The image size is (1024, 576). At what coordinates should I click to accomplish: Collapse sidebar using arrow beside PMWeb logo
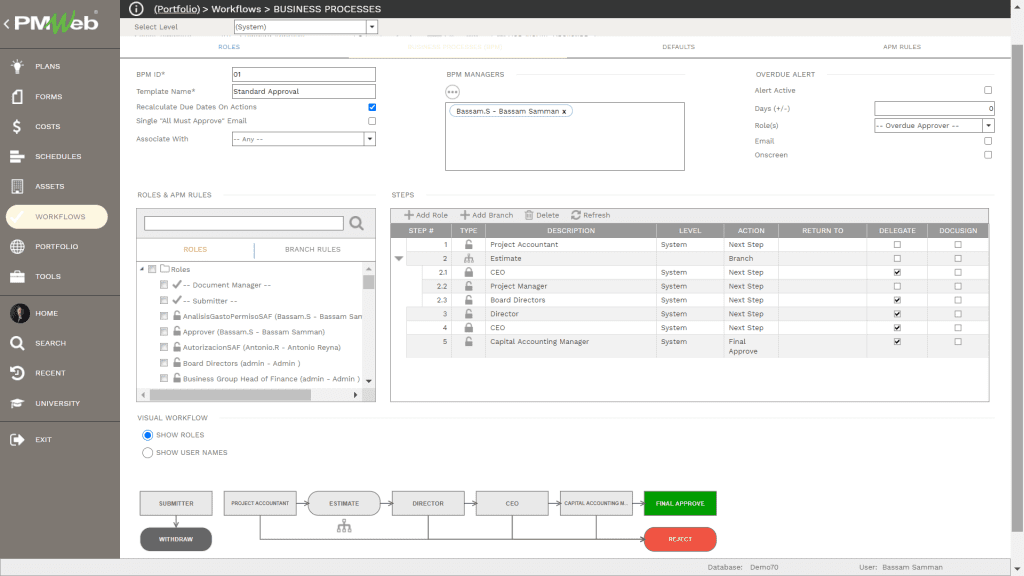tap(7, 24)
